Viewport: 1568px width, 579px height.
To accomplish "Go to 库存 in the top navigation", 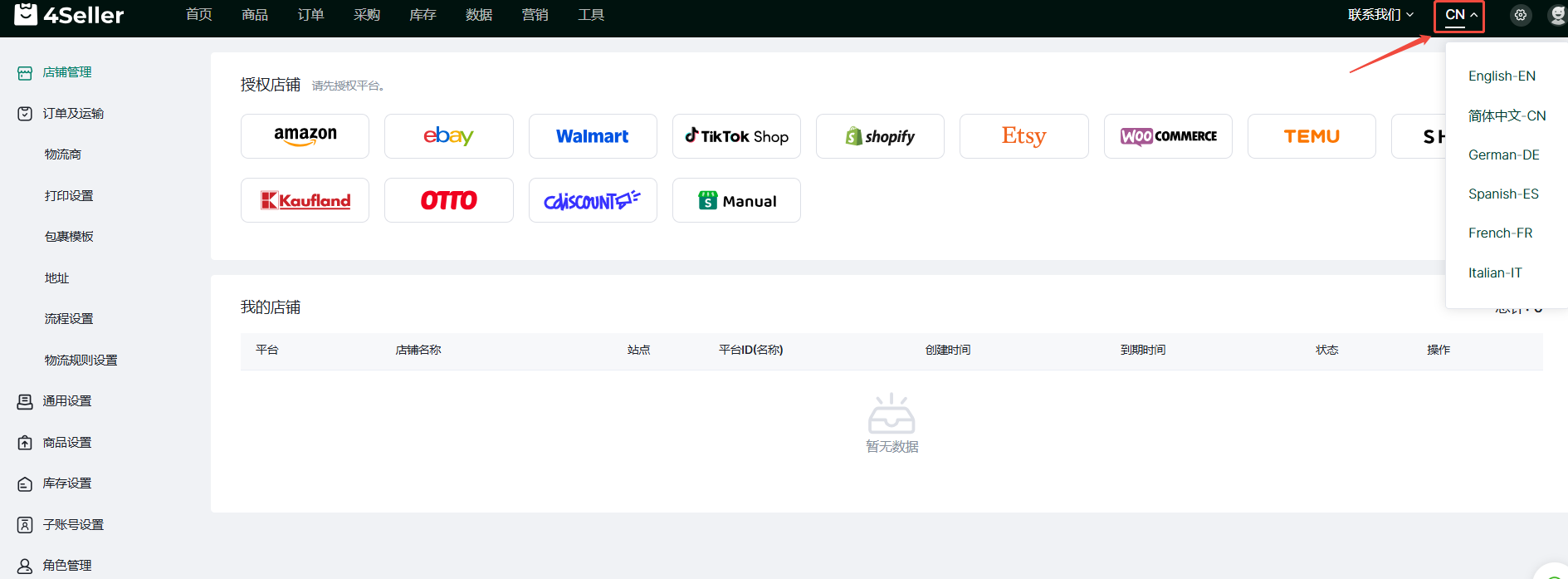I will click(423, 15).
